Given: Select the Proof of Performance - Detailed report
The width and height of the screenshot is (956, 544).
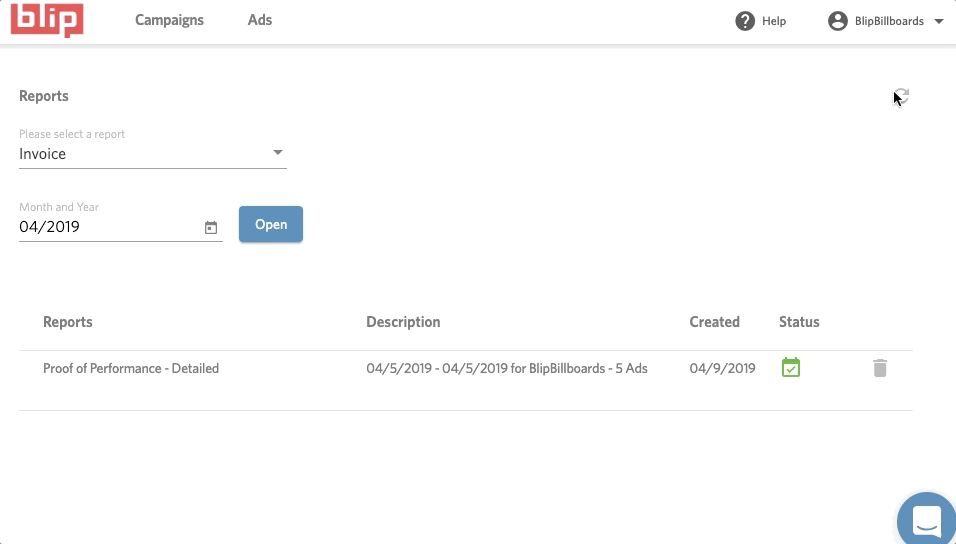Looking at the screenshot, I should tap(131, 368).
